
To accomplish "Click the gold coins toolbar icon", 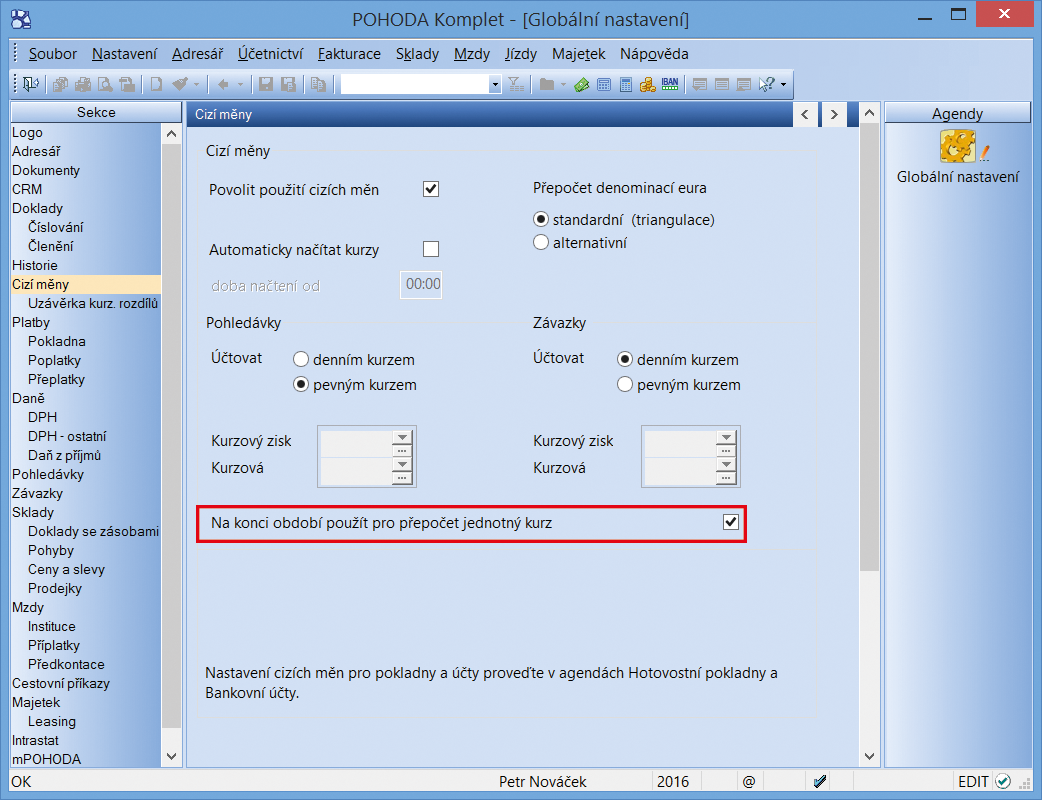I will (x=648, y=84).
